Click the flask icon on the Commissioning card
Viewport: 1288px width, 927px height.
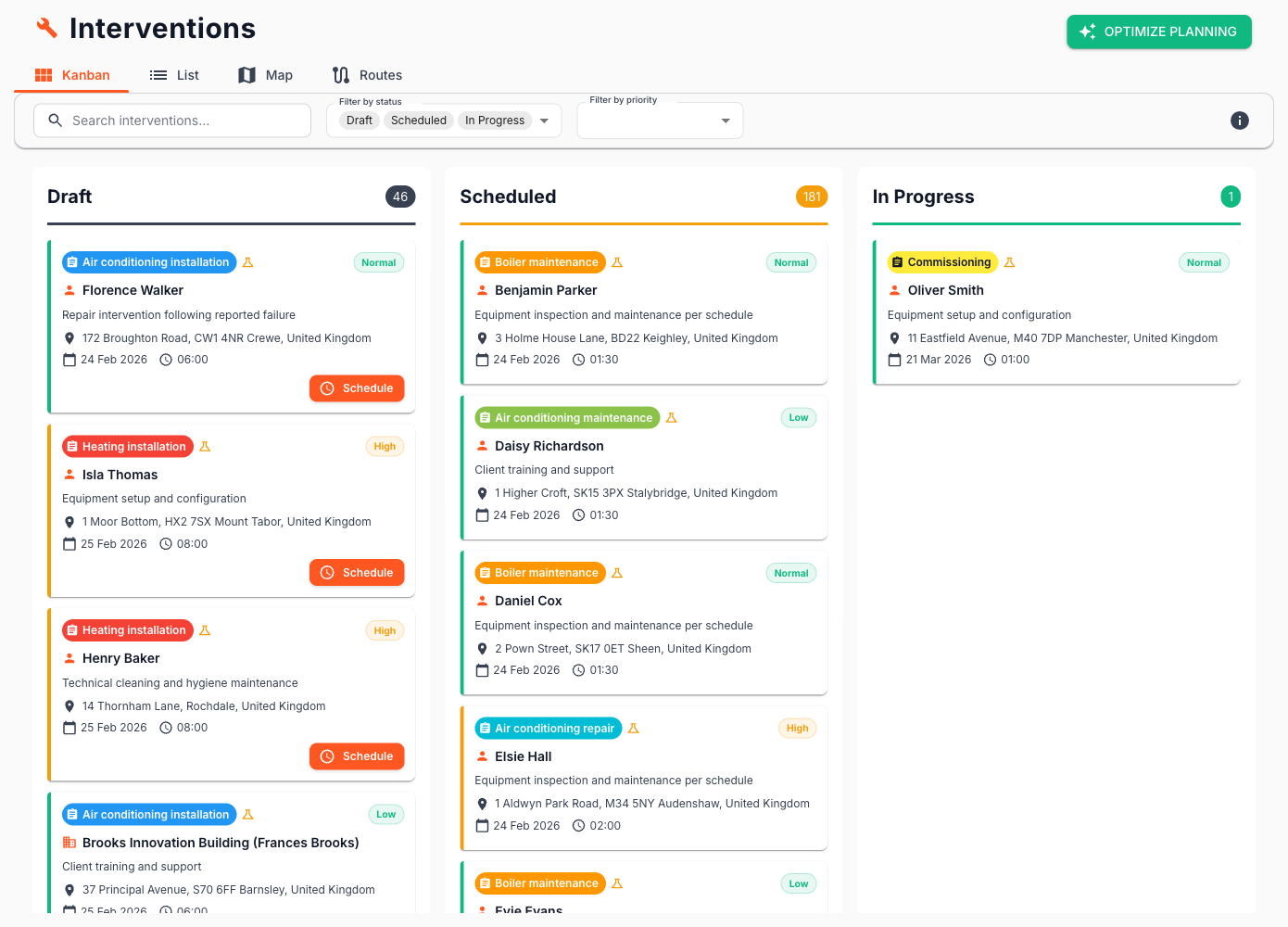(1009, 262)
